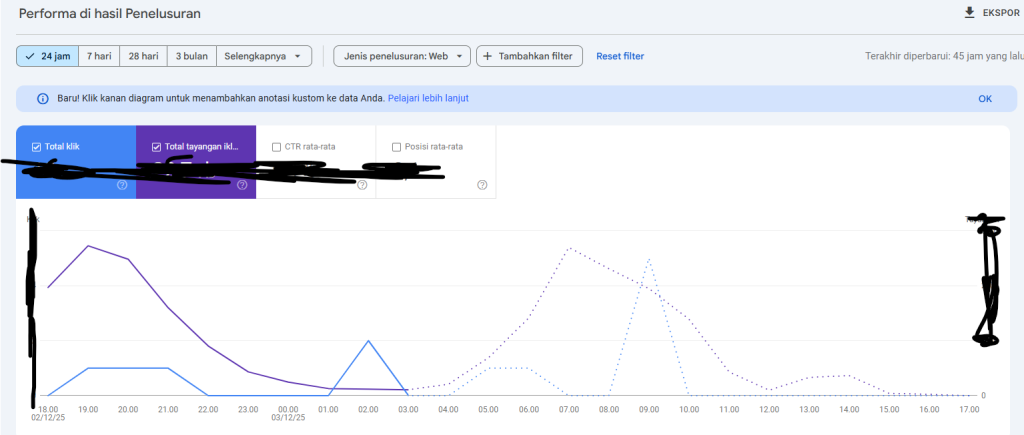1024x435 pixels.
Task: Select the 3 bulan range tab
Action: click(192, 56)
